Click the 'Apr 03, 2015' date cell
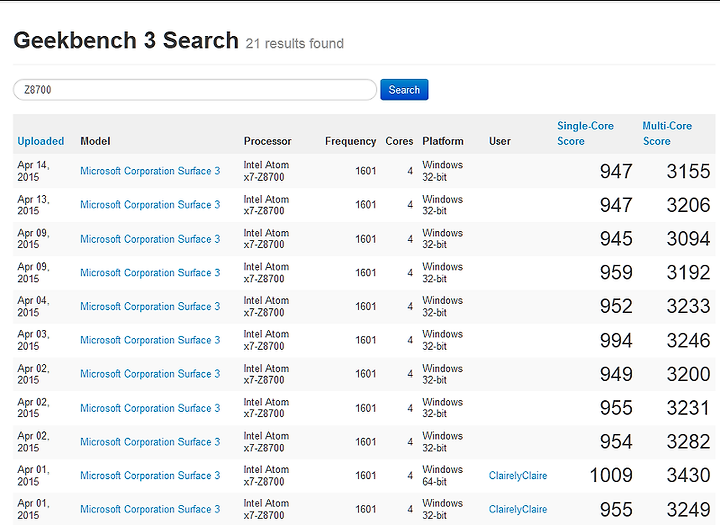Image resolution: width=720 pixels, height=525 pixels. [33, 340]
